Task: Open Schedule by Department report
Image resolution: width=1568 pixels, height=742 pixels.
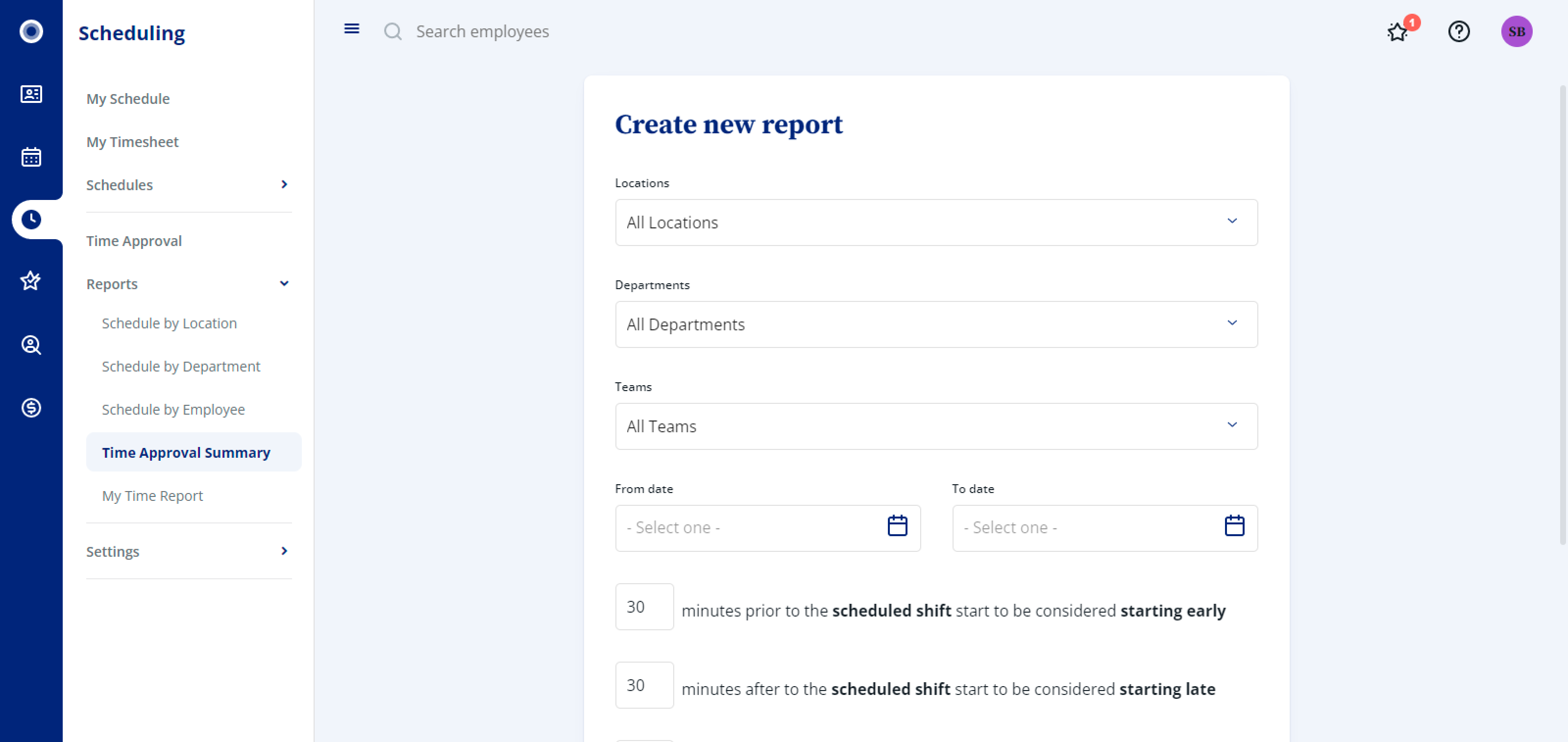Action: click(181, 367)
